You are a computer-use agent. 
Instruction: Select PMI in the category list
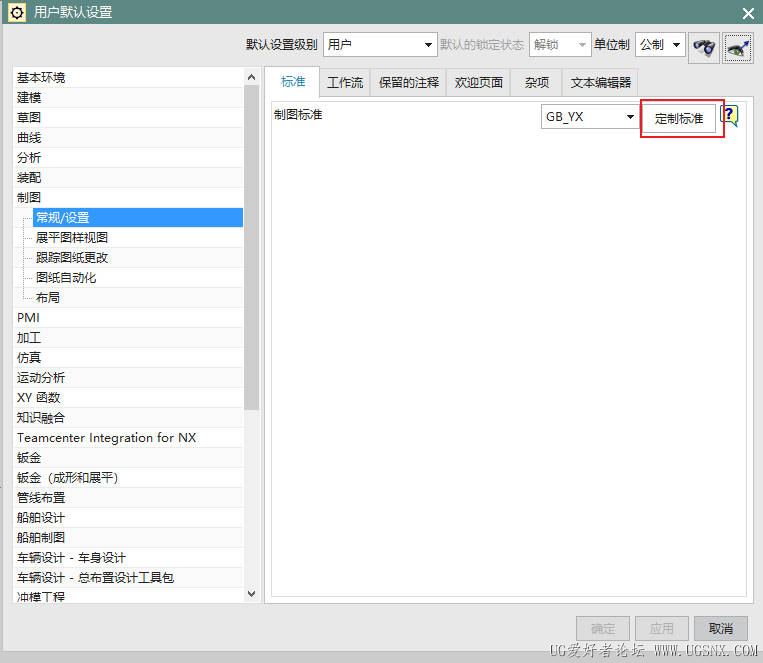pos(128,317)
